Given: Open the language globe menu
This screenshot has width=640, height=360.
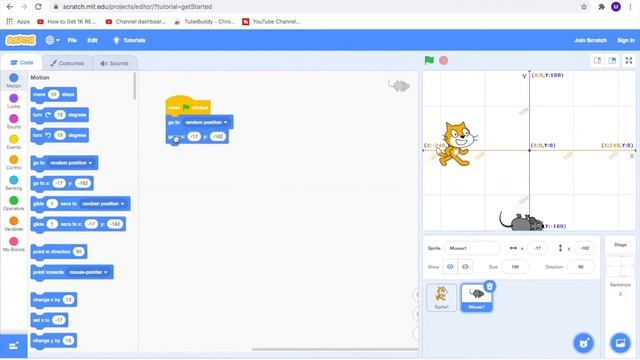Looking at the screenshot, I should pyautogui.click(x=52, y=40).
